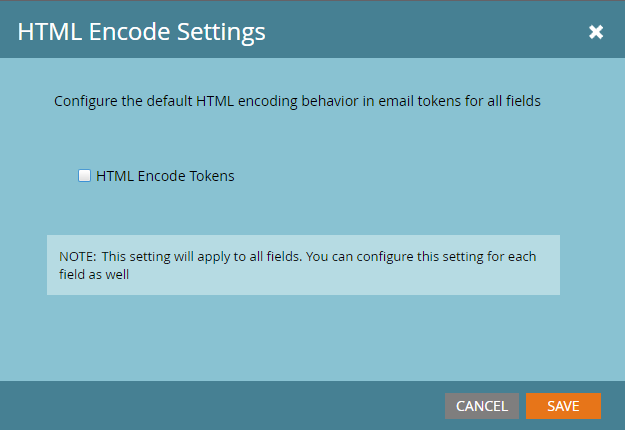
Task: Click the HTML Encode Tokens label text
Action: [165, 176]
